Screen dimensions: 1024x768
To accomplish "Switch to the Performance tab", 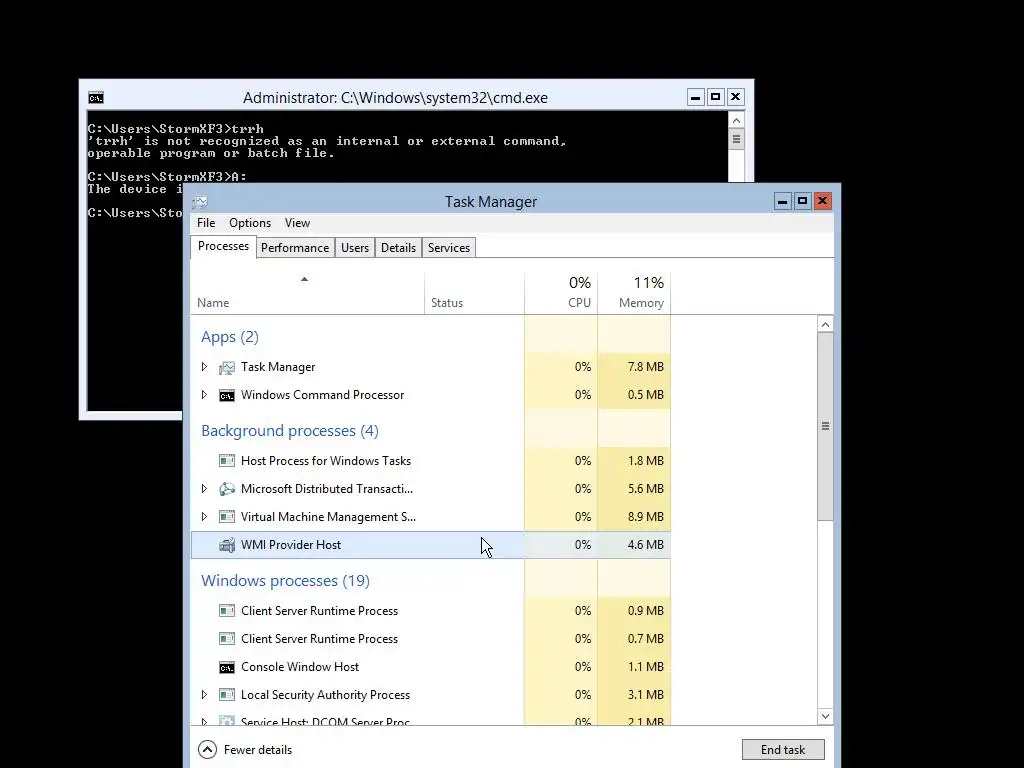I will point(295,248).
